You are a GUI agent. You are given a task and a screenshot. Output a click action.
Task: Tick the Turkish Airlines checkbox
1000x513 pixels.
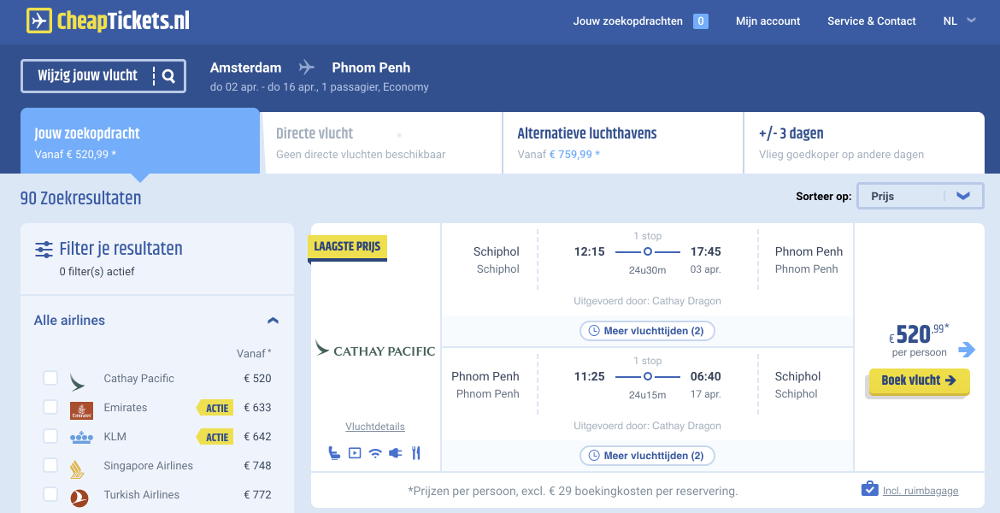coord(50,494)
